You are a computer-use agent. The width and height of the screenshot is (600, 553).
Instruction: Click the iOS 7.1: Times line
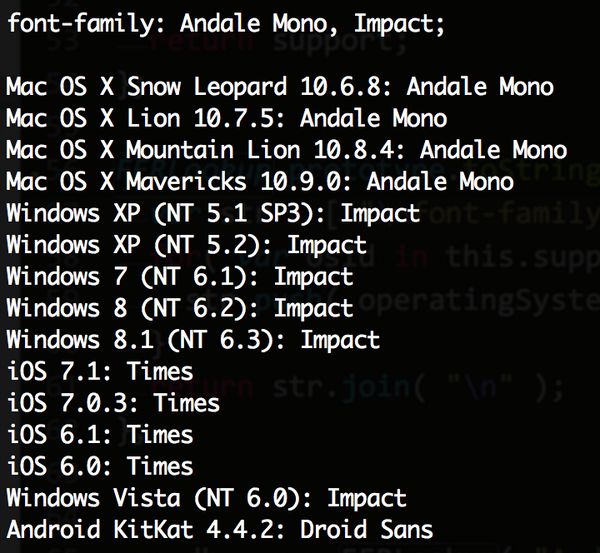click(x=99, y=371)
